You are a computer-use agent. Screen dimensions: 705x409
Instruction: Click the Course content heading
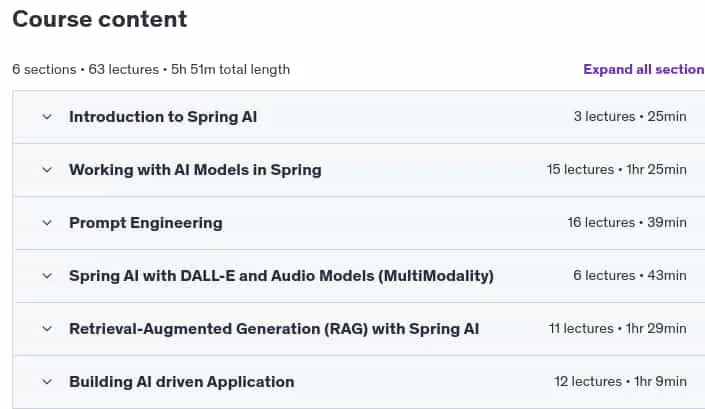(99, 19)
